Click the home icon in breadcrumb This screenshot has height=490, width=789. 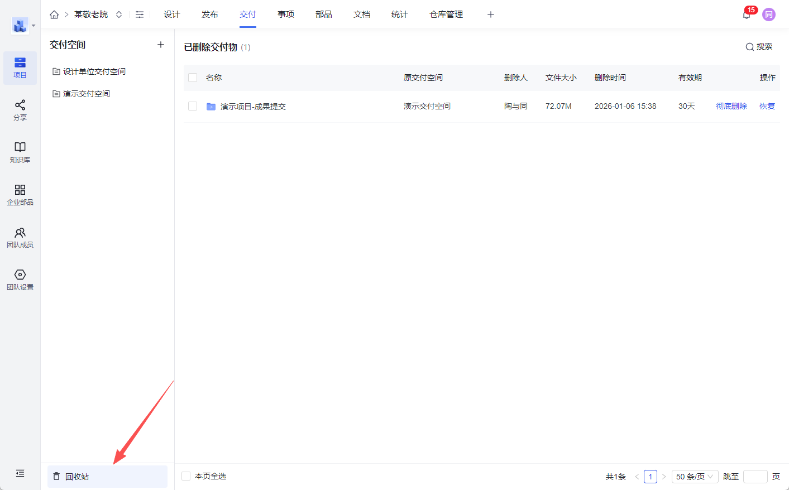coord(54,15)
